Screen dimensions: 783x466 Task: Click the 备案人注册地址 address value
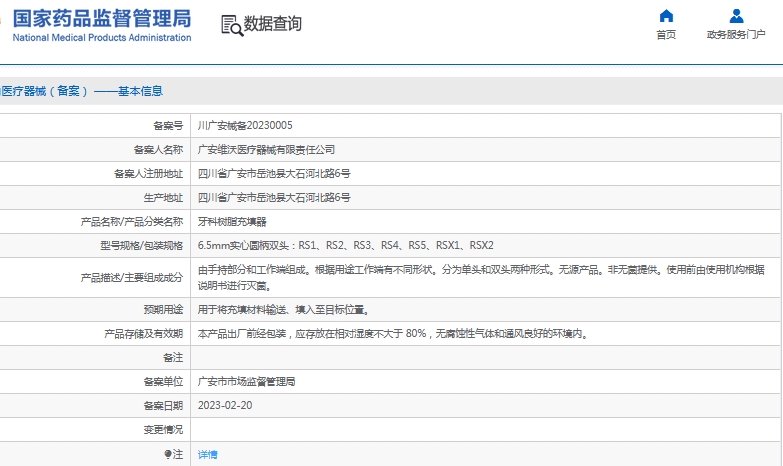pyautogui.click(x=274, y=173)
